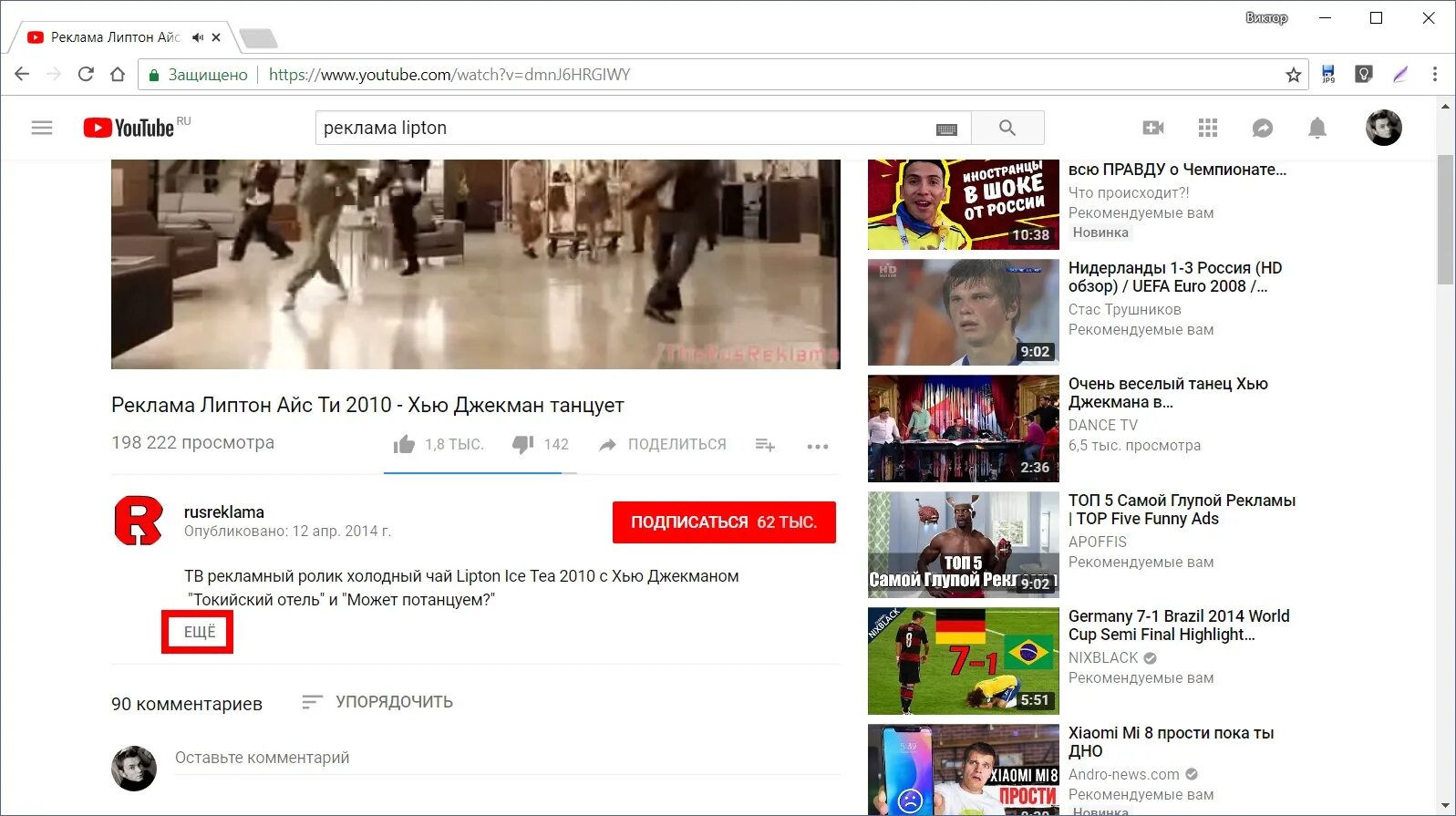
Task: Click Стас Трушников channel name
Action: 1124,309
